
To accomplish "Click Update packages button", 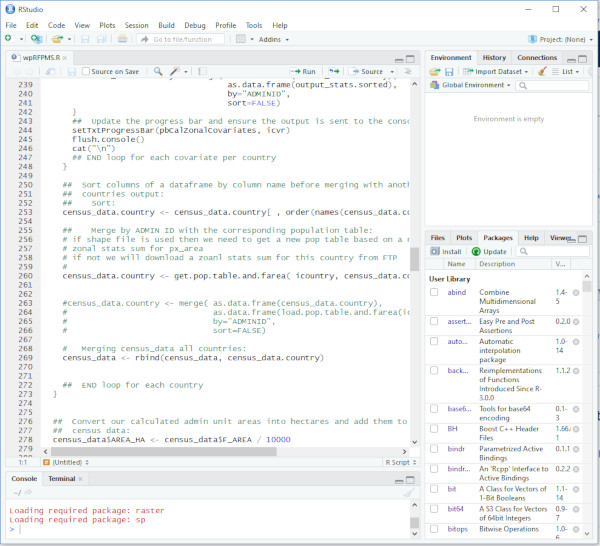I will [x=489, y=251].
